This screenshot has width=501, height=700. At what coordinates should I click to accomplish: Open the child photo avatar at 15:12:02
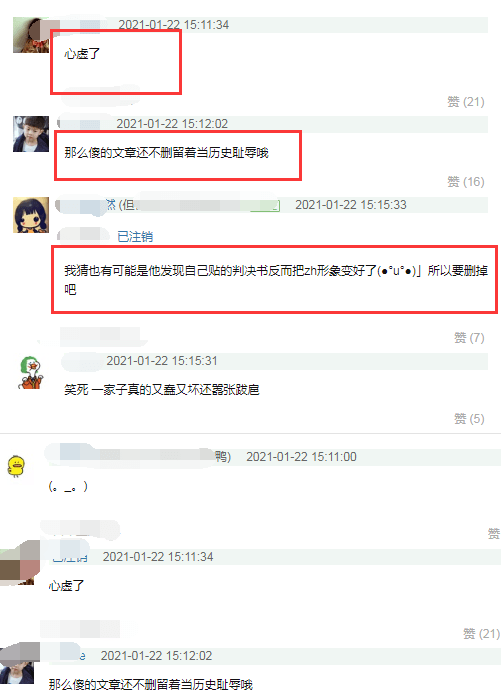point(31,134)
